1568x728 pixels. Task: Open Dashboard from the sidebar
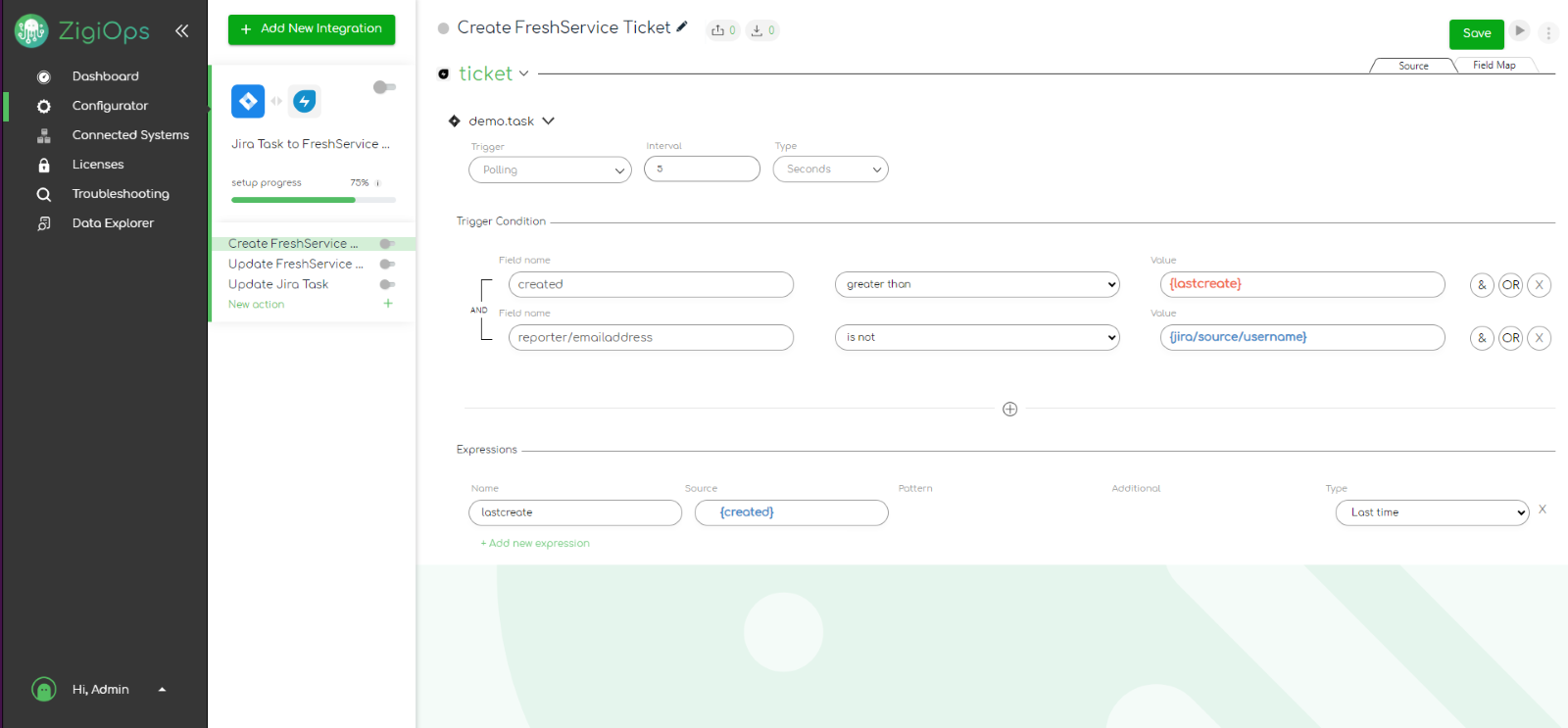(x=105, y=76)
